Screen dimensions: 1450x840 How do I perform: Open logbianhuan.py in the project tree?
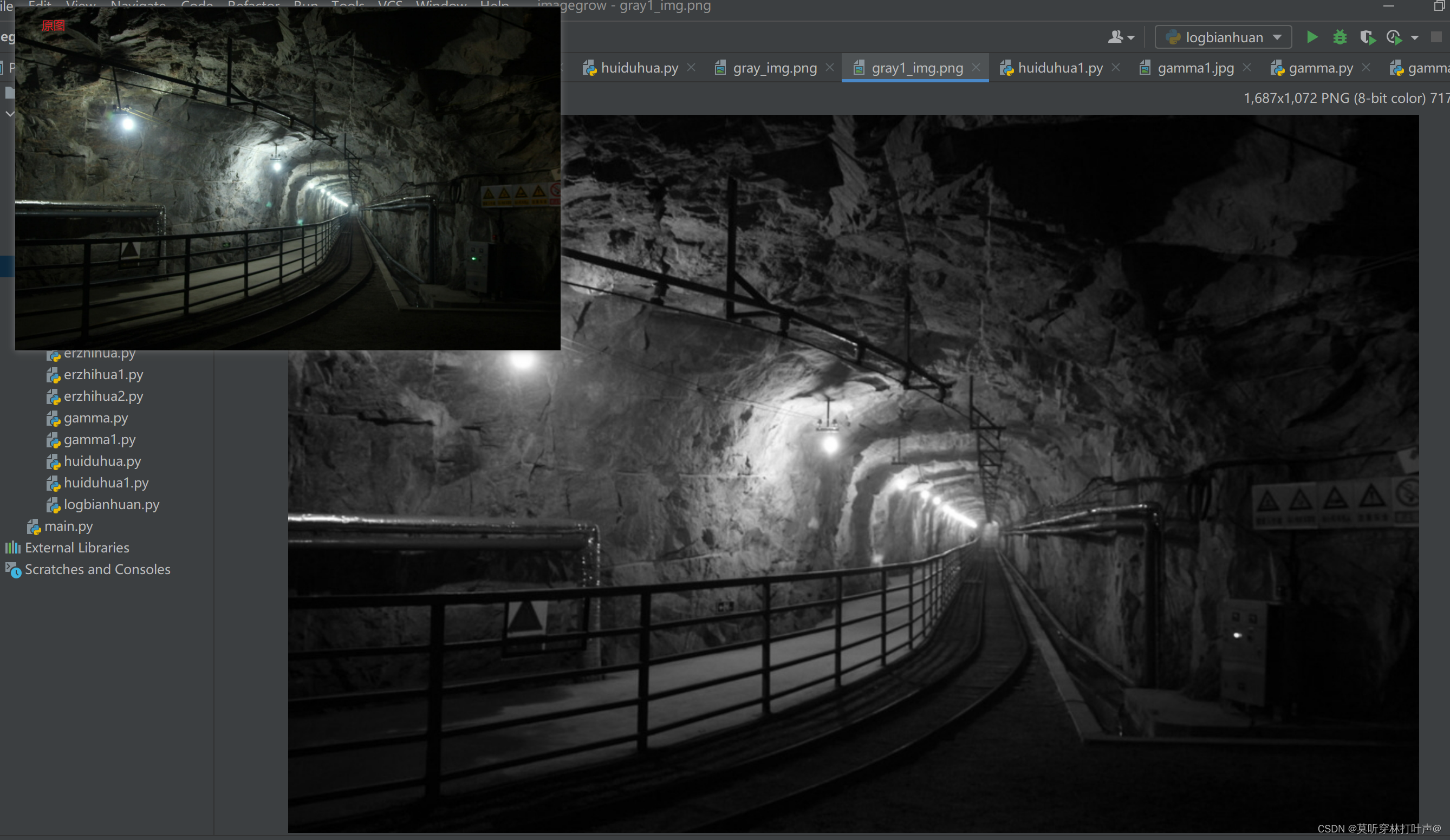pyautogui.click(x=111, y=505)
